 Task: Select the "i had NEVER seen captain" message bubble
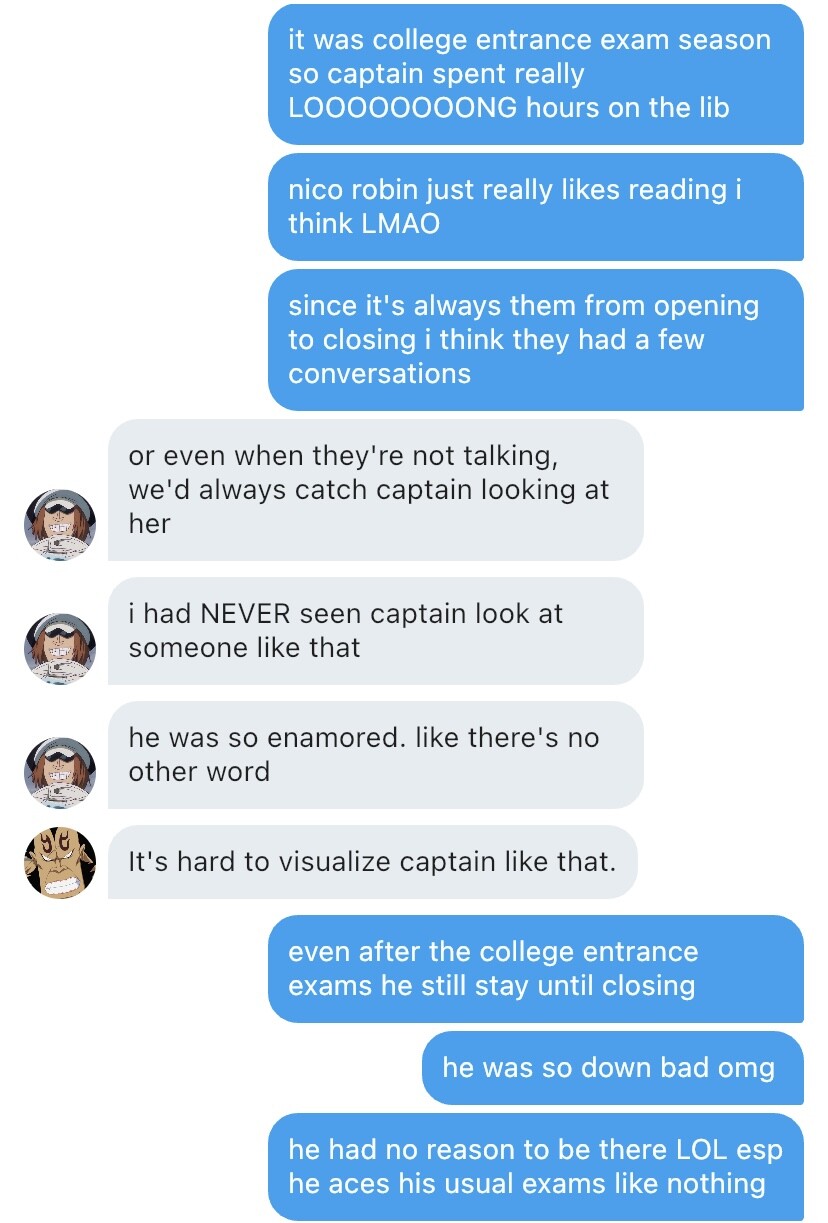375,630
